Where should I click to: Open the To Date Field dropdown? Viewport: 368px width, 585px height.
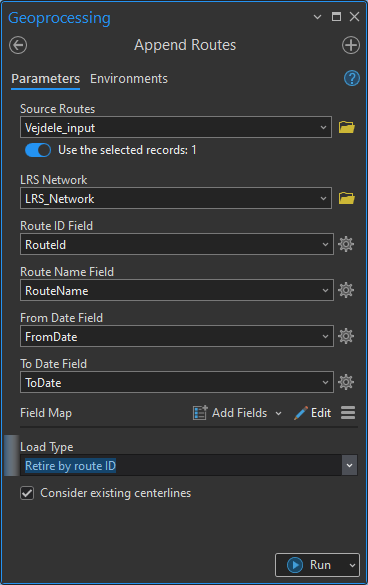325,382
